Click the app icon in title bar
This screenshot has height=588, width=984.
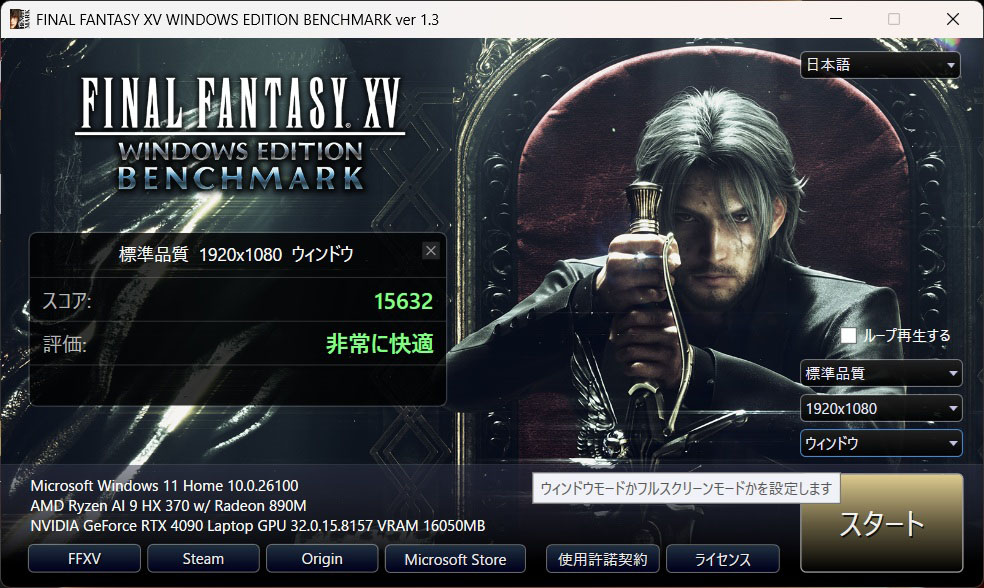19,19
